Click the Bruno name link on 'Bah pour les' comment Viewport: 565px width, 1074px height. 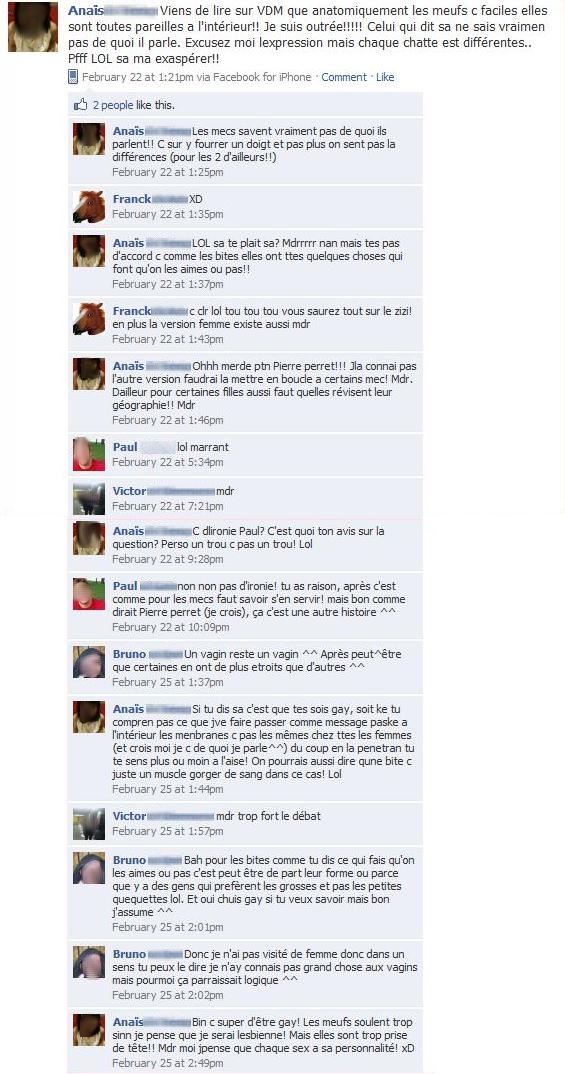[x=129, y=860]
